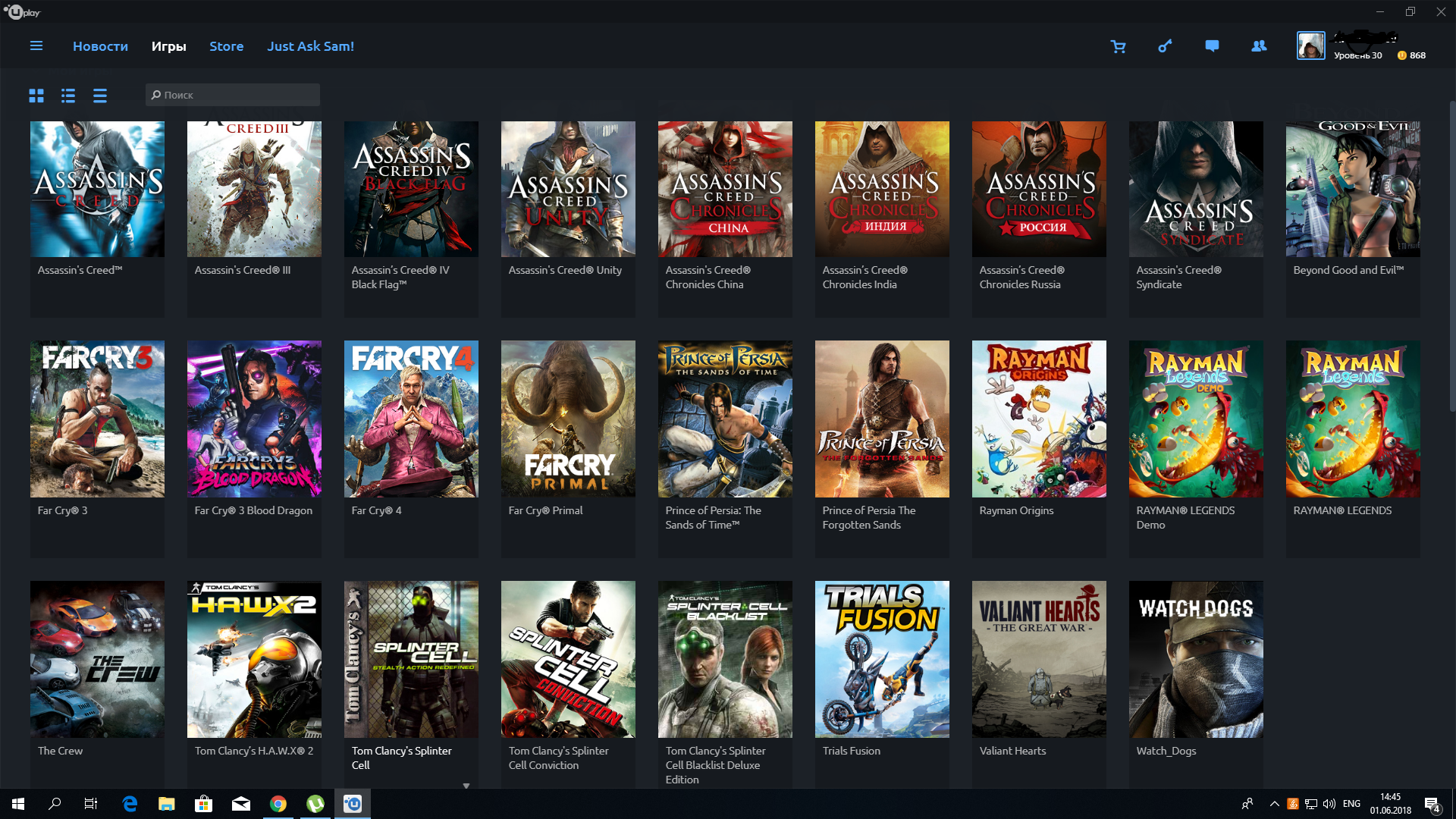The height and width of the screenshot is (819, 1456).
Task: Launch Microsoft Edge from taskbar
Action: [x=130, y=804]
